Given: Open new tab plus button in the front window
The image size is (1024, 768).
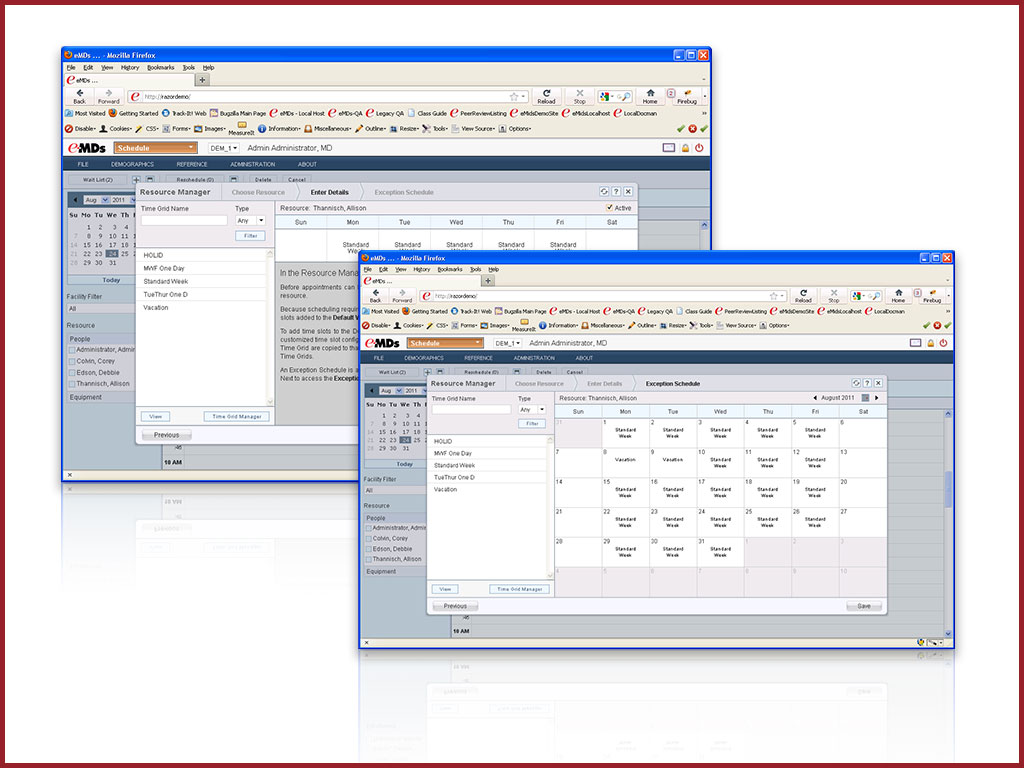Looking at the screenshot, I should [x=488, y=281].
